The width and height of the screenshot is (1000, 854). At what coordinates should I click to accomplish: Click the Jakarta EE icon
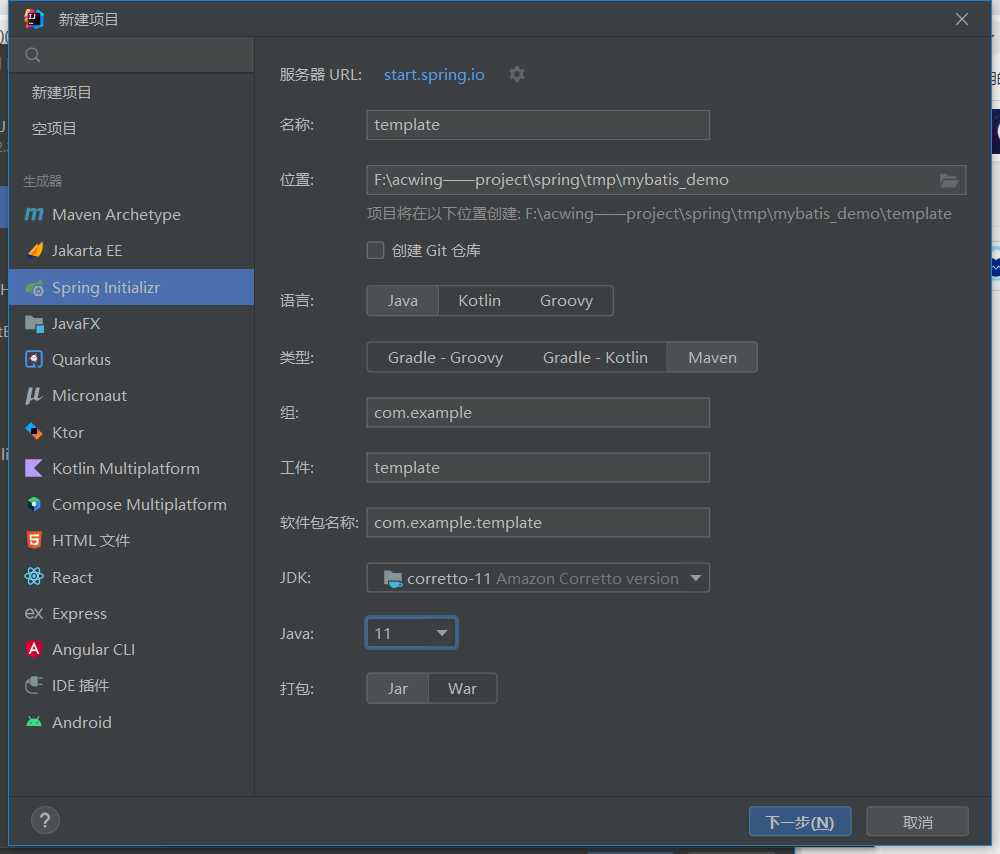(35, 250)
